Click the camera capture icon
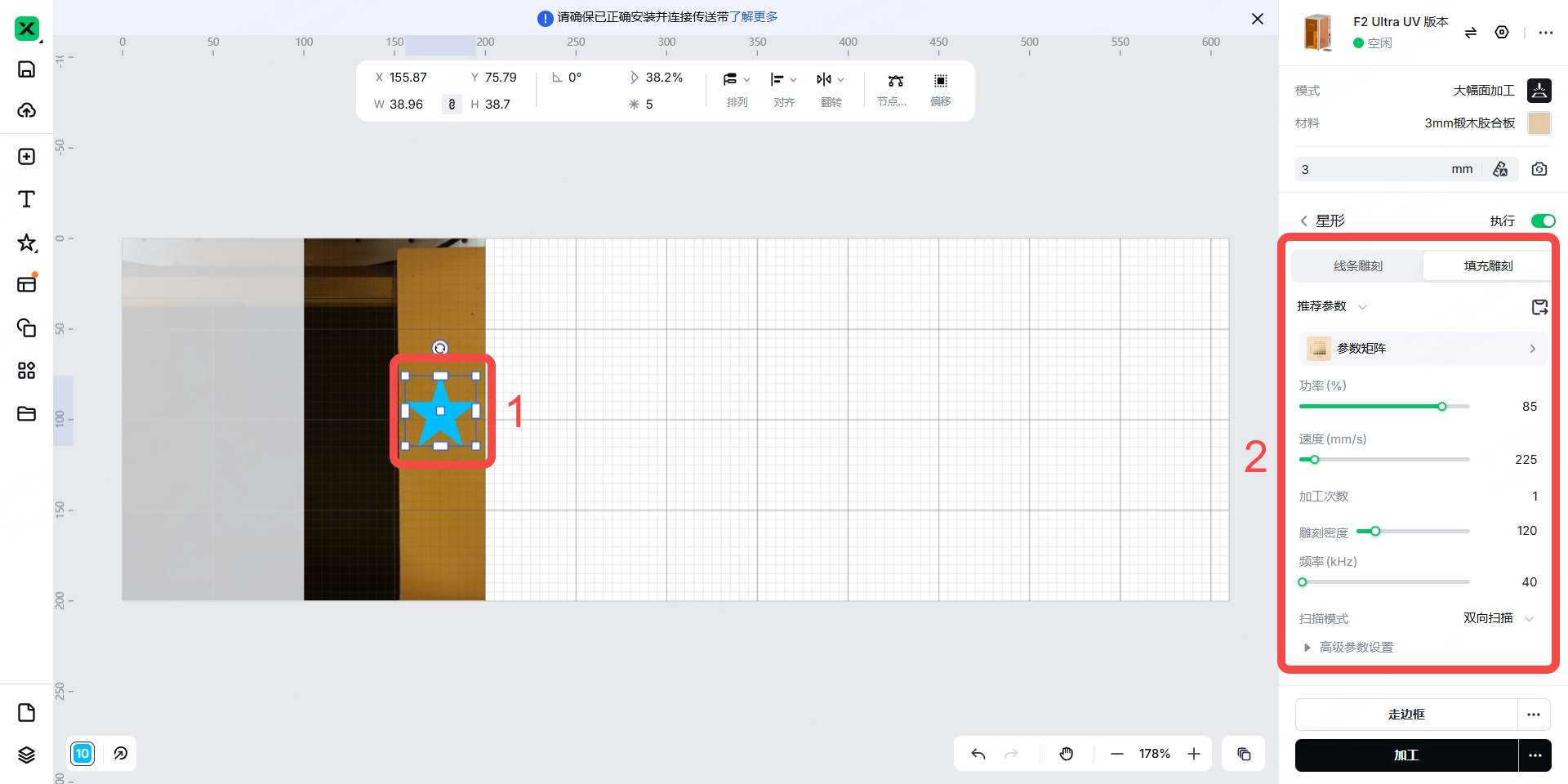This screenshot has width=1568, height=784. point(1539,169)
